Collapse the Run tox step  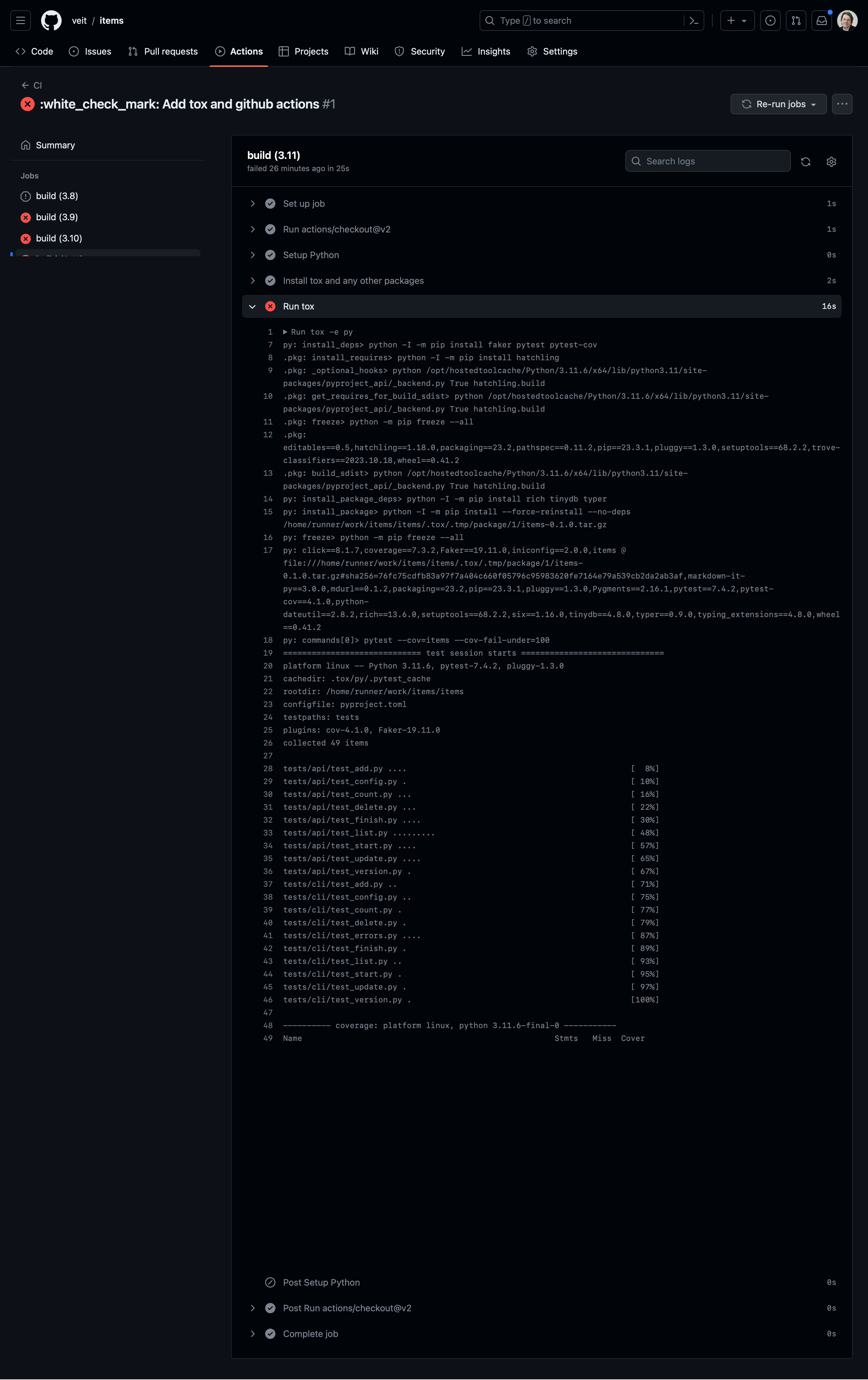pos(542,307)
